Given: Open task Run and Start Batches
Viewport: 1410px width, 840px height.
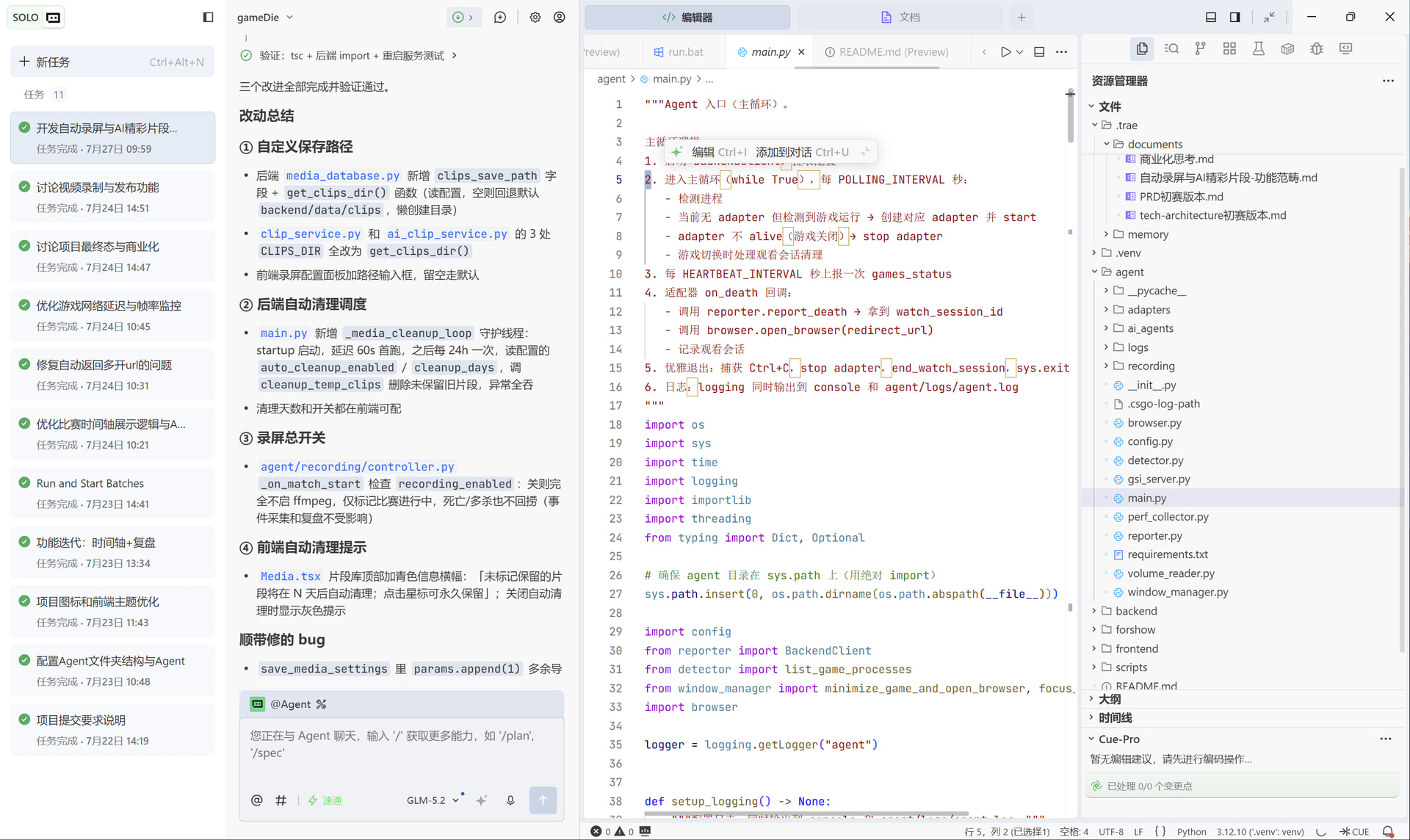Looking at the screenshot, I should point(112,493).
